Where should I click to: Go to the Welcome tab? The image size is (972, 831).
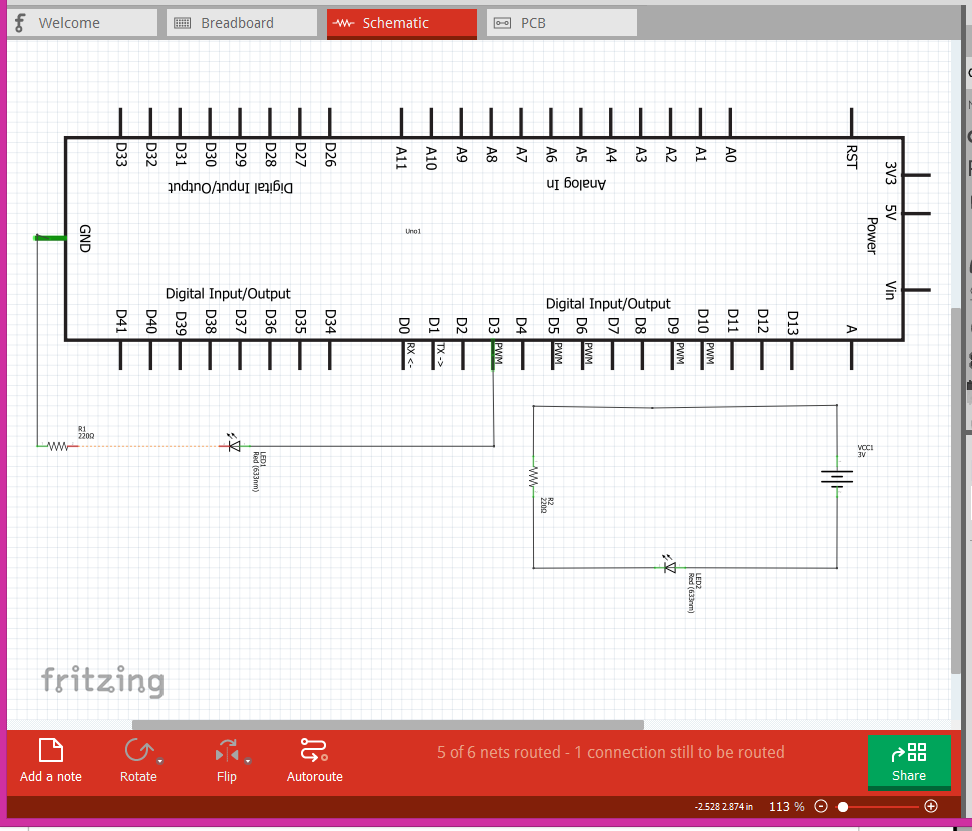(x=82, y=21)
